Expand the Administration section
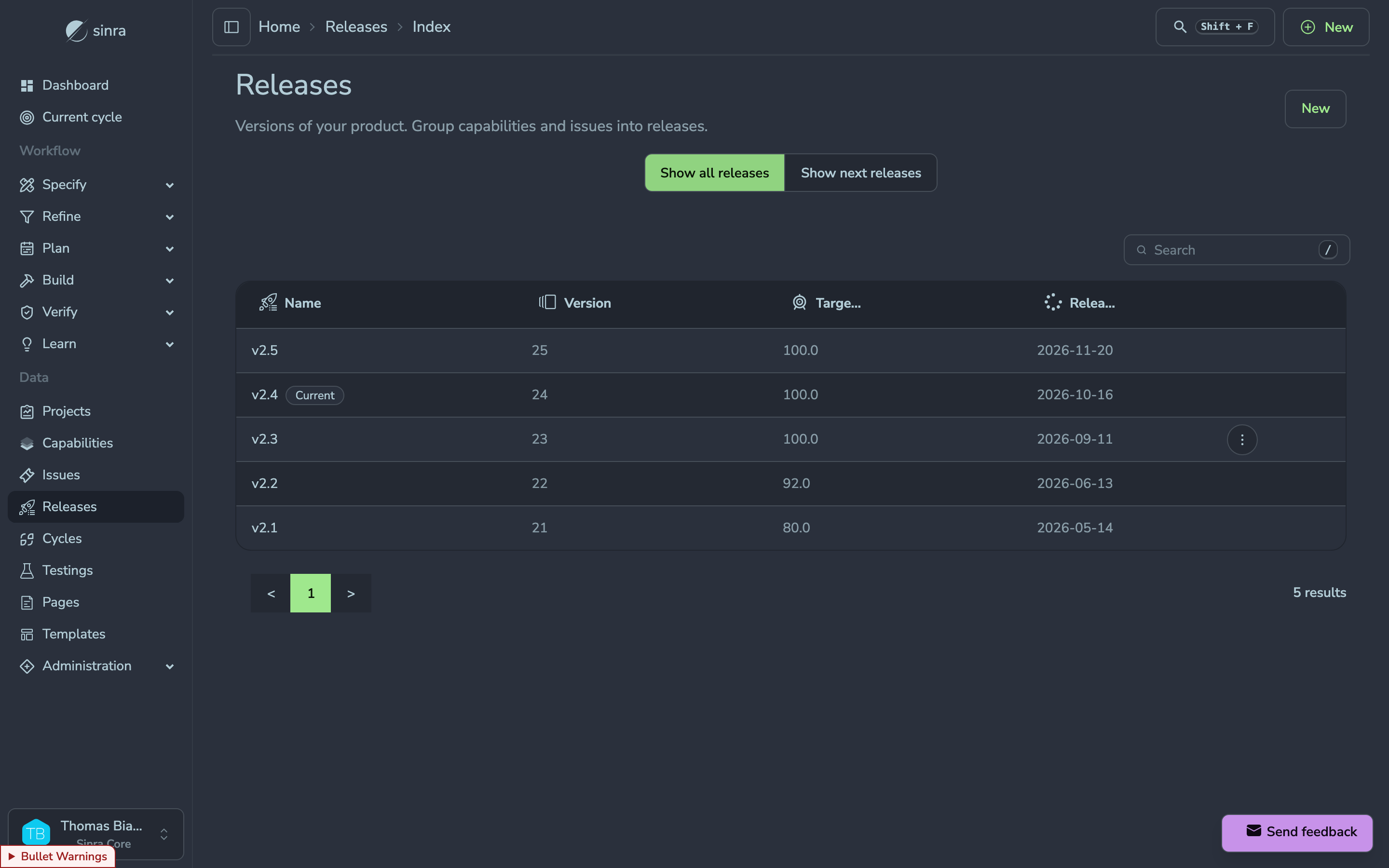 tap(96, 666)
